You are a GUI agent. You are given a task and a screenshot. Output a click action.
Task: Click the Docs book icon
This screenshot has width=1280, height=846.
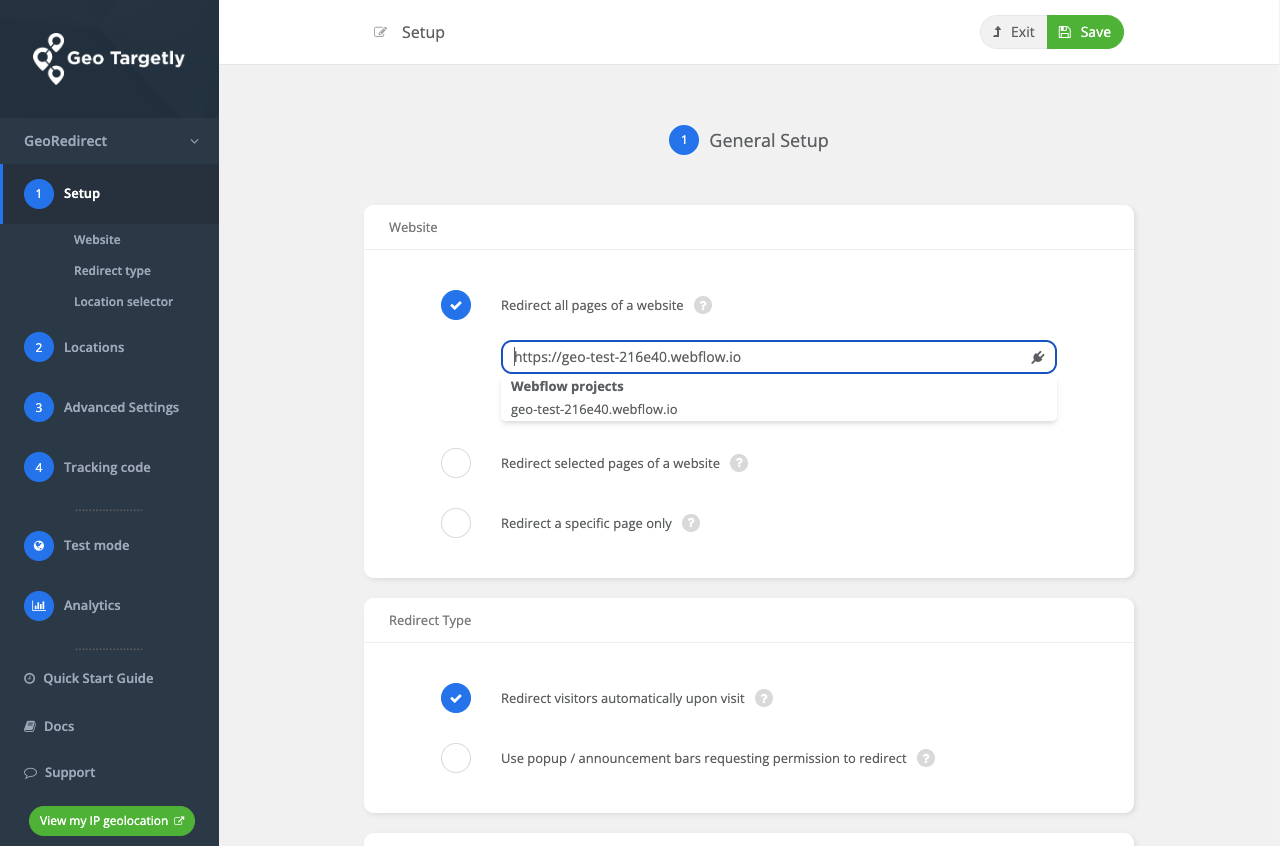click(x=30, y=726)
